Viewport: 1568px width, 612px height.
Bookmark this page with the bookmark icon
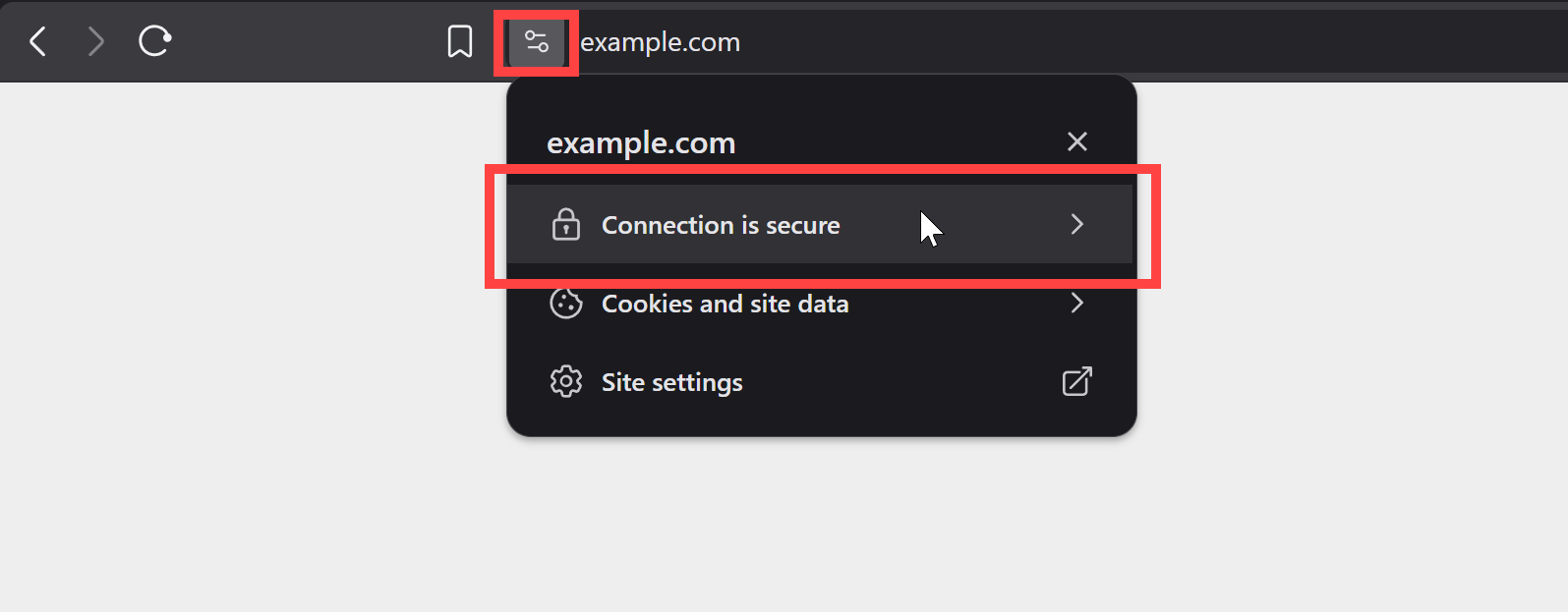coord(459,41)
